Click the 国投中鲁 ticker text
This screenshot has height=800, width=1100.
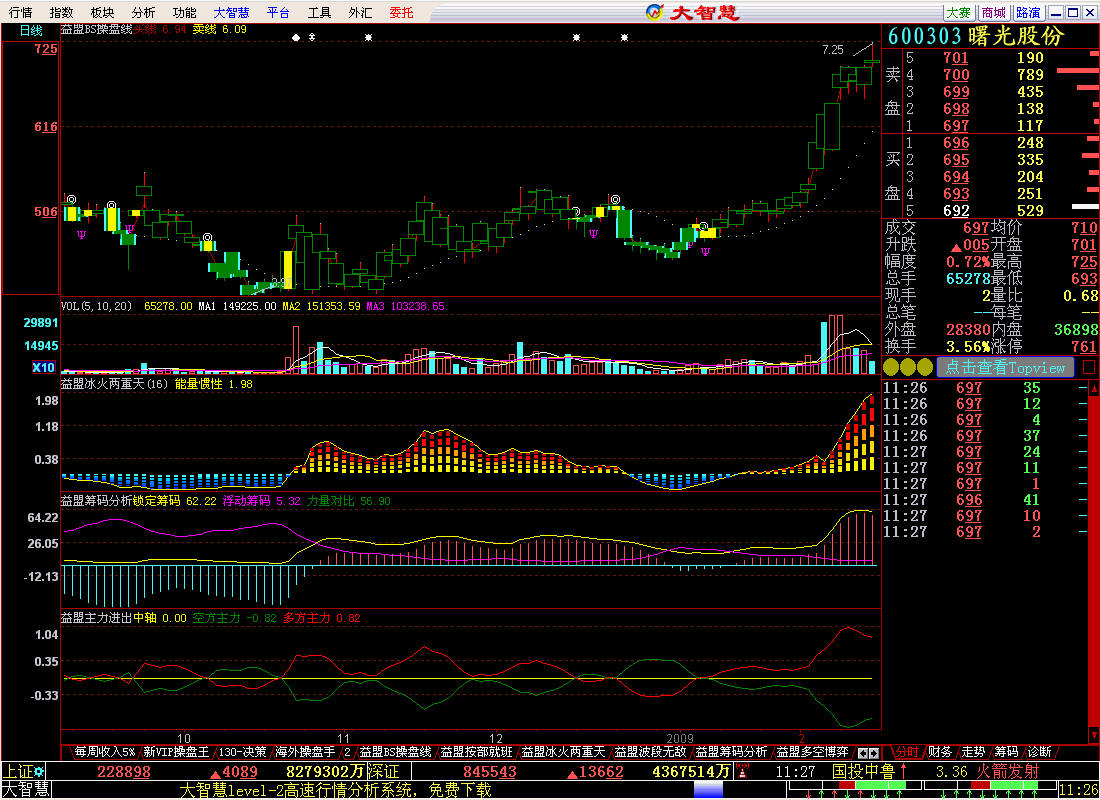(863, 771)
